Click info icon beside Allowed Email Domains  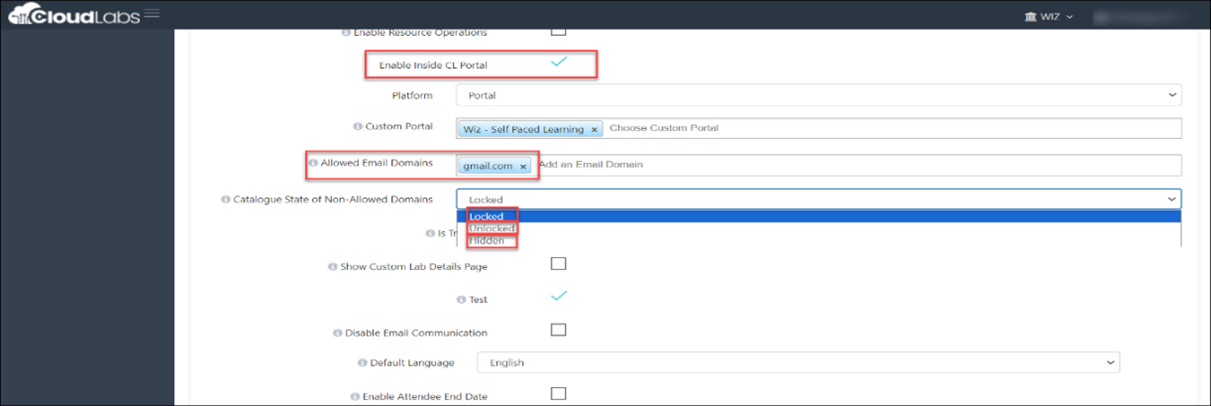click(313, 162)
